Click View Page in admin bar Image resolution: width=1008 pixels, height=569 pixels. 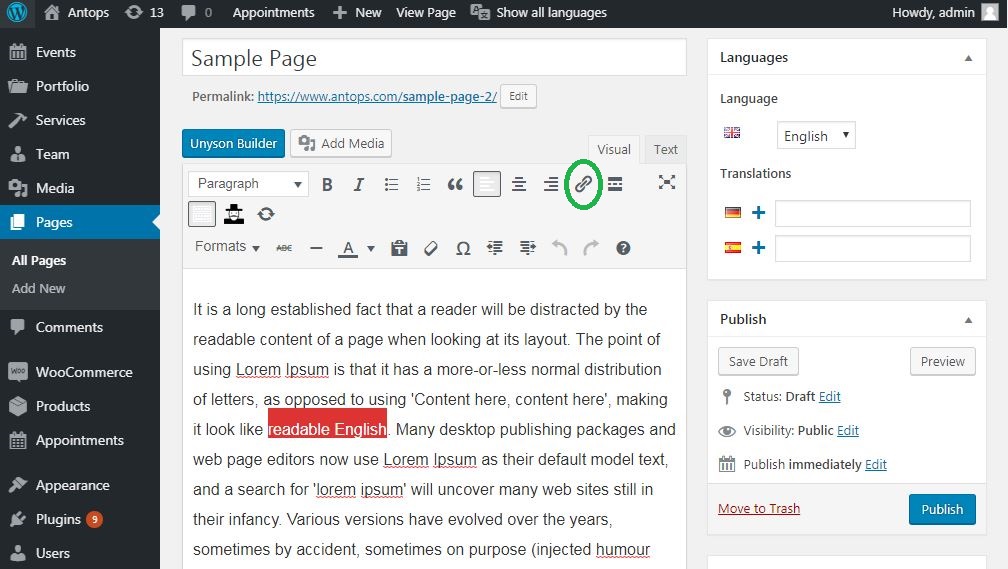click(x=426, y=13)
